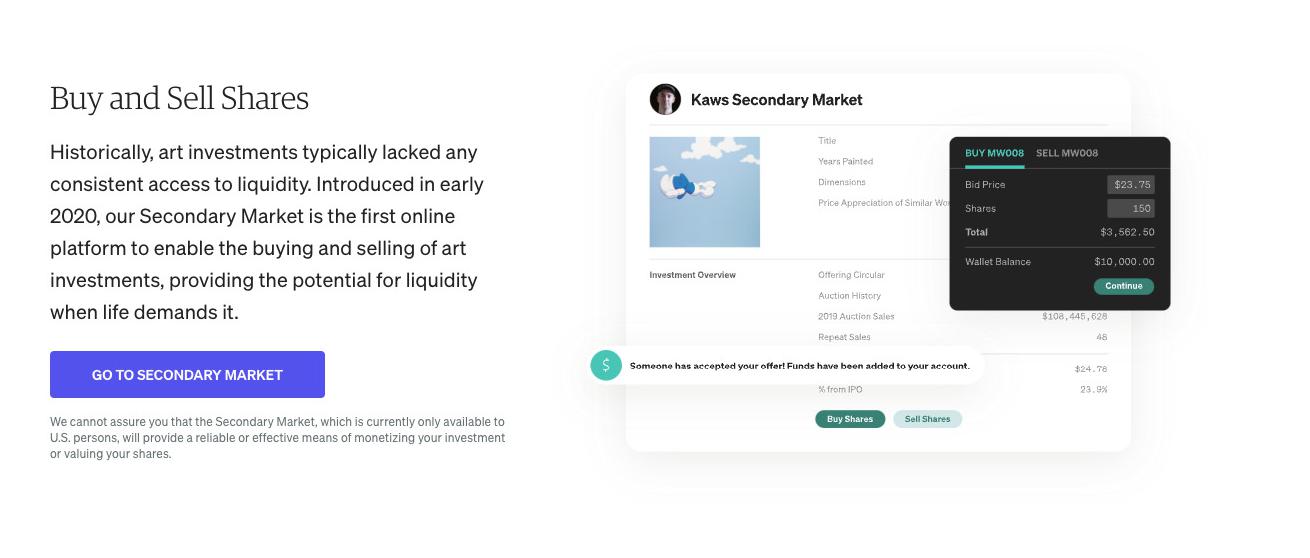Click the Wallet Balance amount
This screenshot has width=1310, height=558.
[1124, 262]
